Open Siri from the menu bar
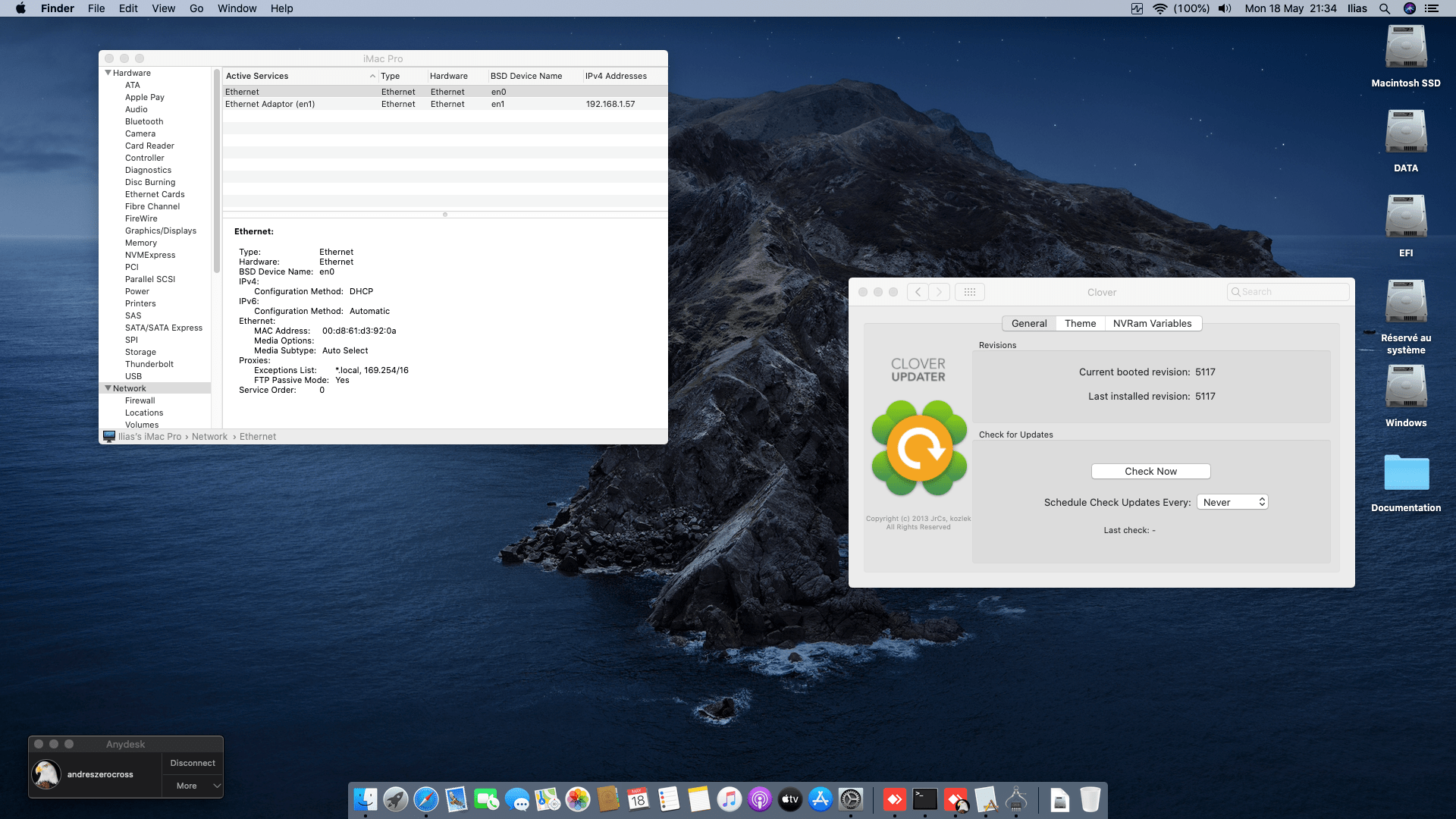Image resolution: width=1456 pixels, height=819 pixels. coord(1410,8)
